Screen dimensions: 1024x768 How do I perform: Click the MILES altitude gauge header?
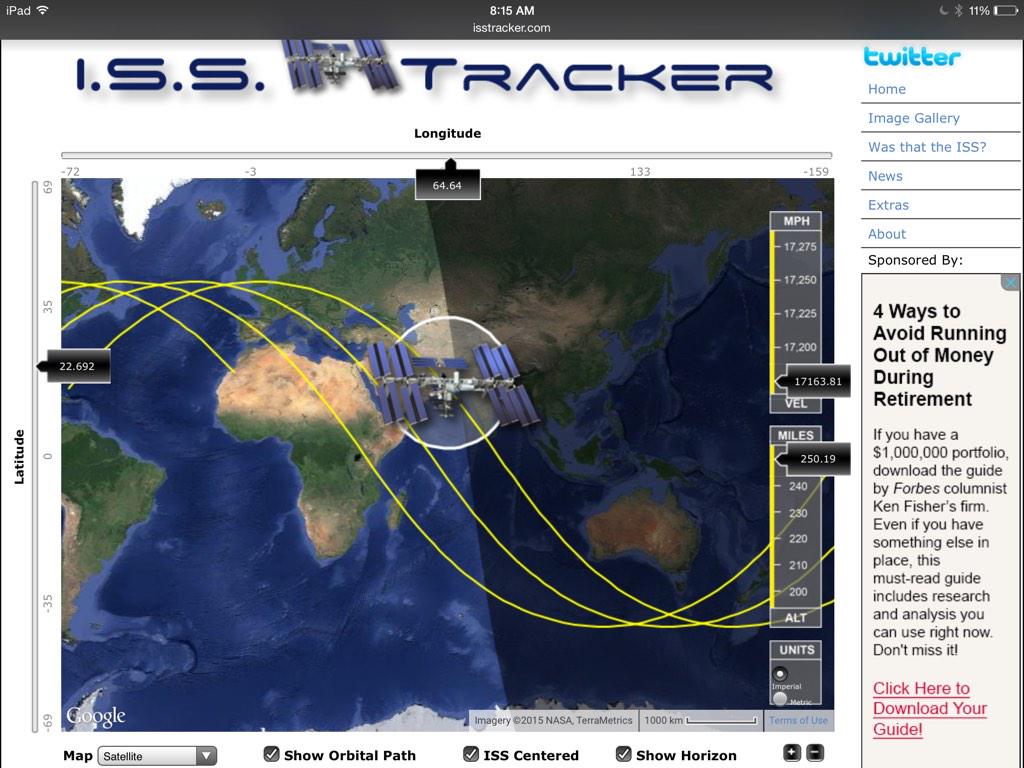[795, 436]
